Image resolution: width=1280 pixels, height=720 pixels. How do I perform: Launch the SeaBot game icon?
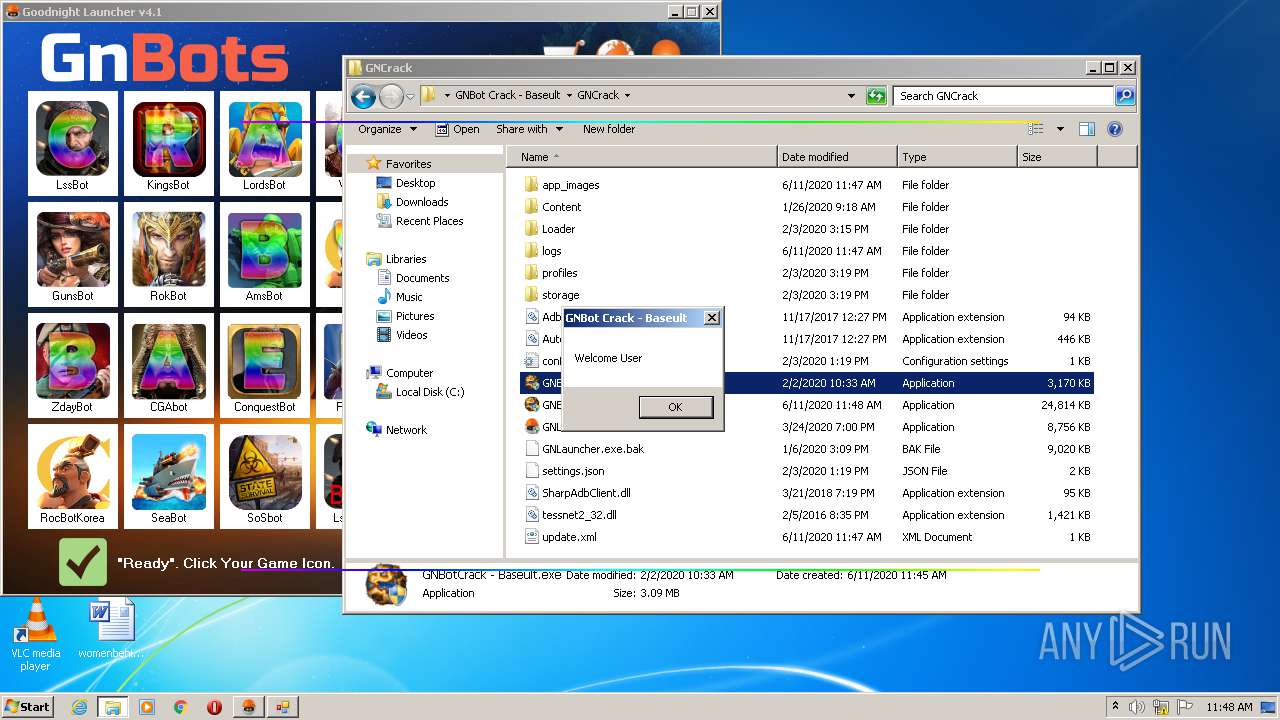tap(168, 477)
